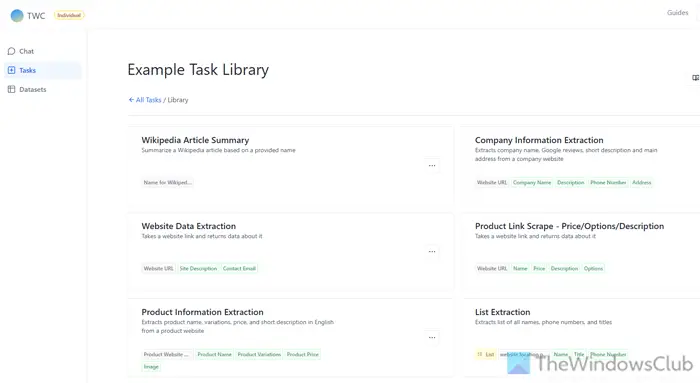Click the Chat speech bubble icon
The image size is (700, 383).
coord(12,51)
